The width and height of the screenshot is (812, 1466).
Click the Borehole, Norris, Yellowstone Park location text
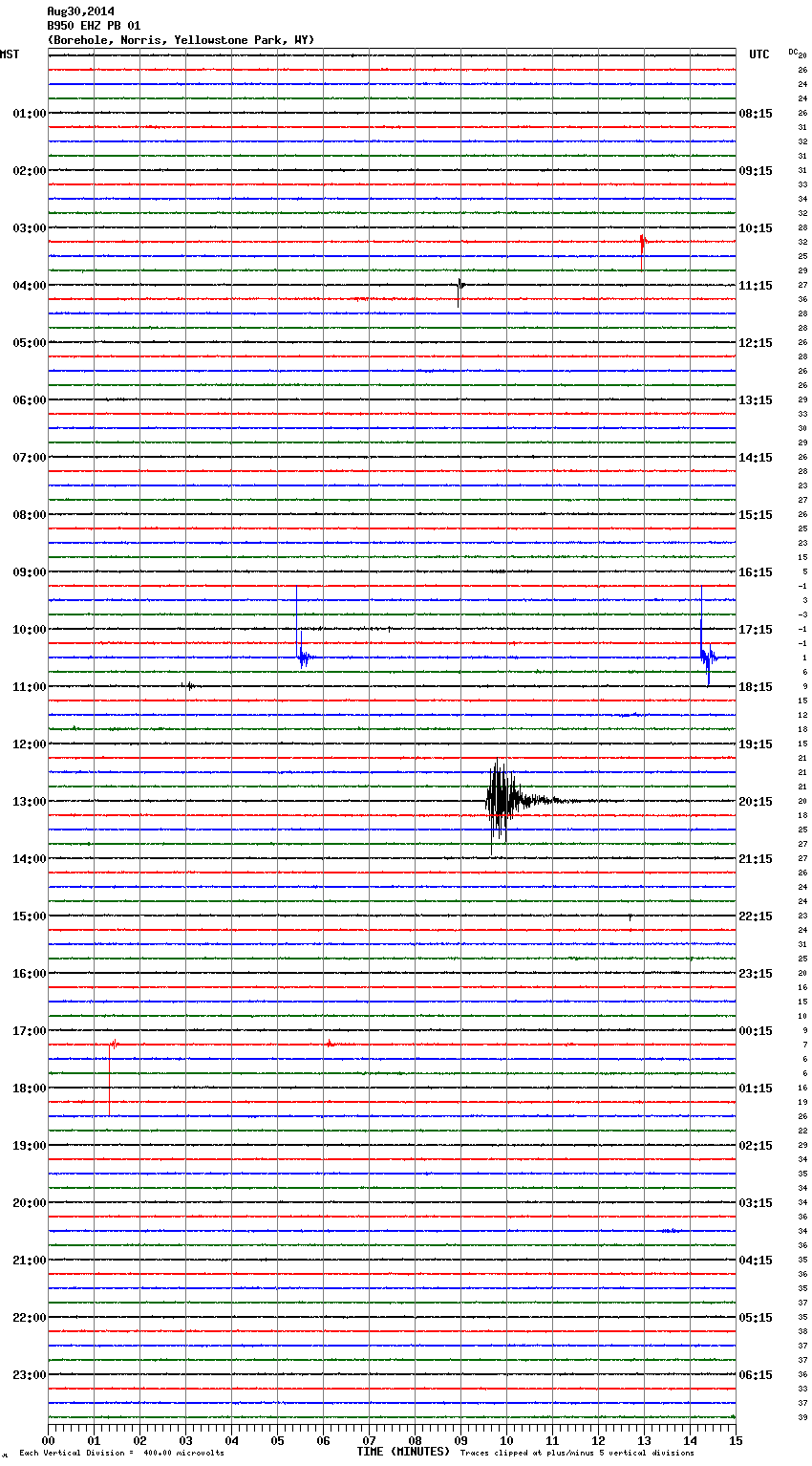coord(181,40)
